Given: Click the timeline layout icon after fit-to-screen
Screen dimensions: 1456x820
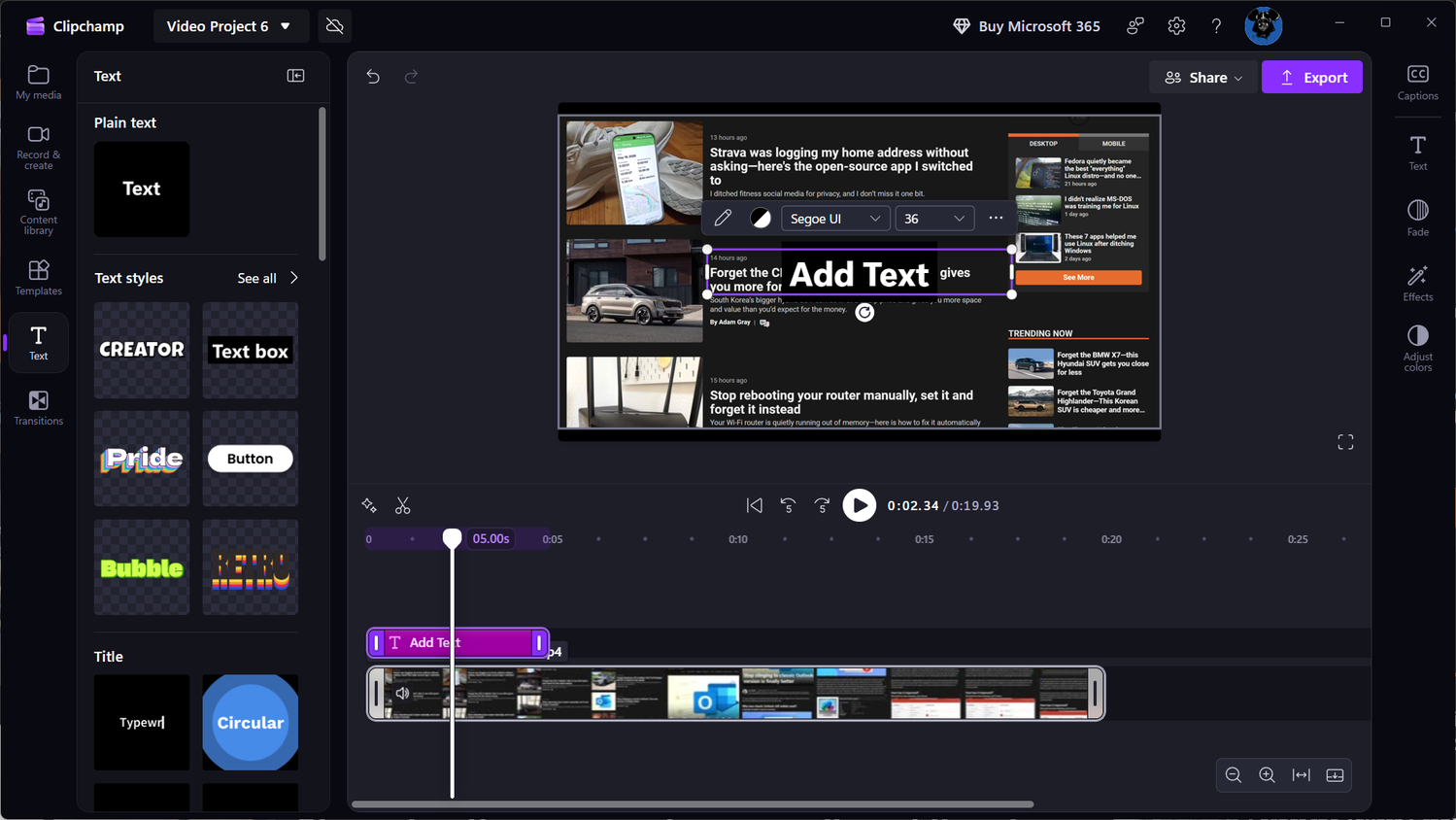Looking at the screenshot, I should 1336,775.
